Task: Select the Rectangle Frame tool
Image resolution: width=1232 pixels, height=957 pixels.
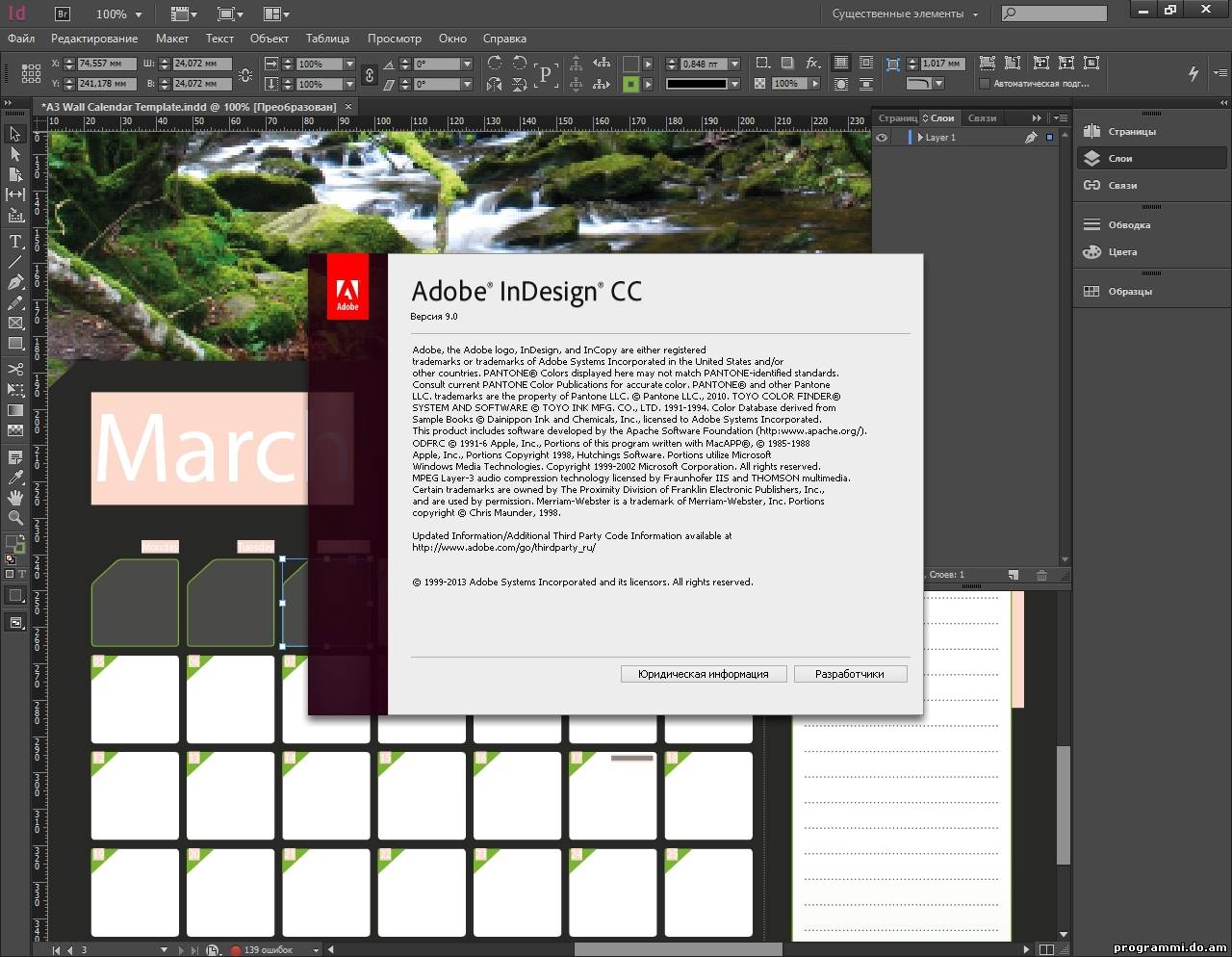Action: [x=15, y=323]
